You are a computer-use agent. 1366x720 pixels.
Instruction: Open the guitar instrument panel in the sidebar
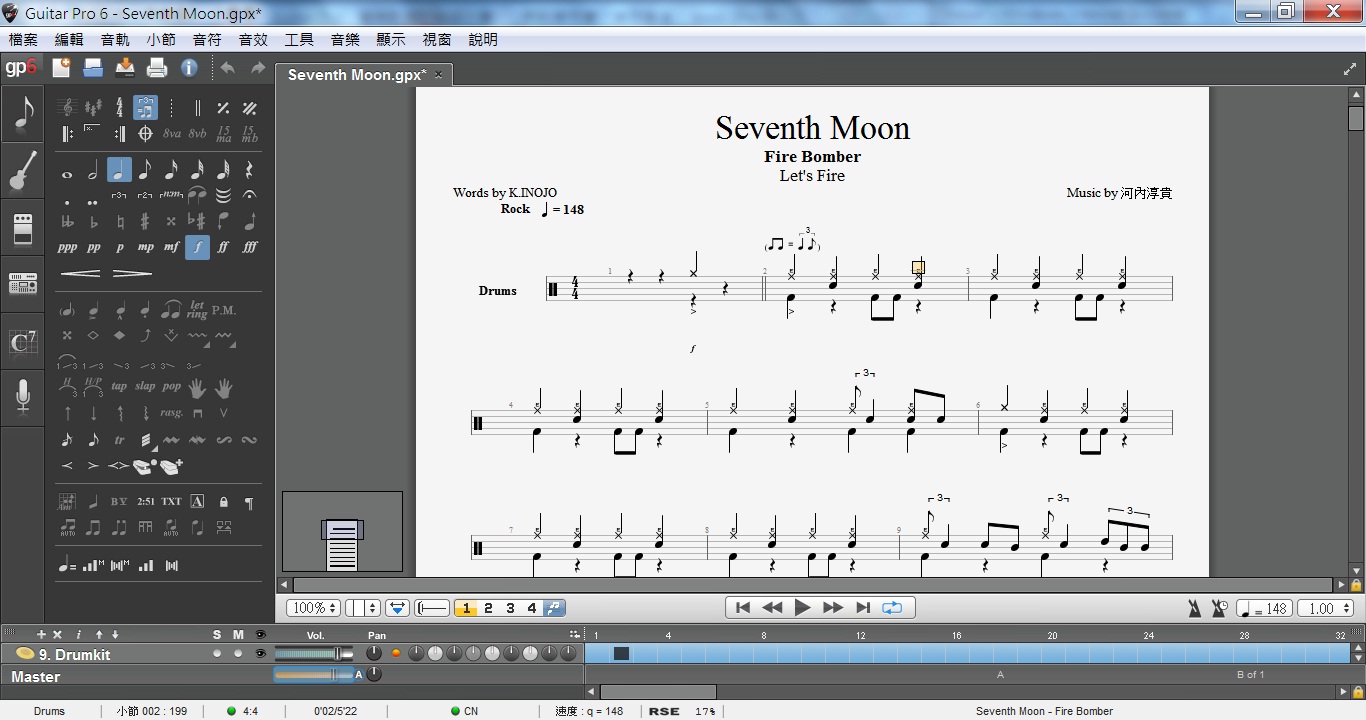point(22,170)
